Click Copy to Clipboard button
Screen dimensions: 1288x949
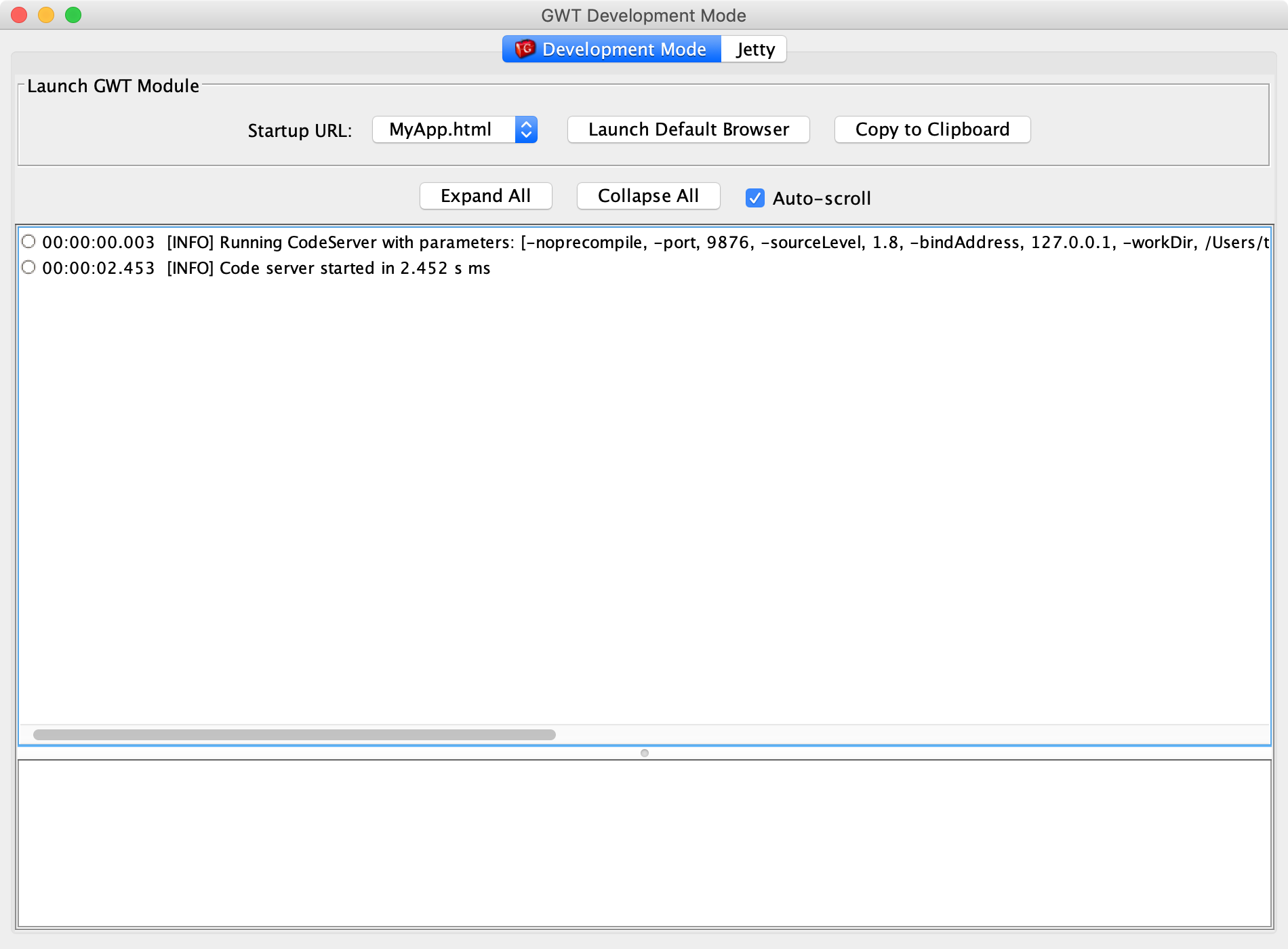pos(932,129)
